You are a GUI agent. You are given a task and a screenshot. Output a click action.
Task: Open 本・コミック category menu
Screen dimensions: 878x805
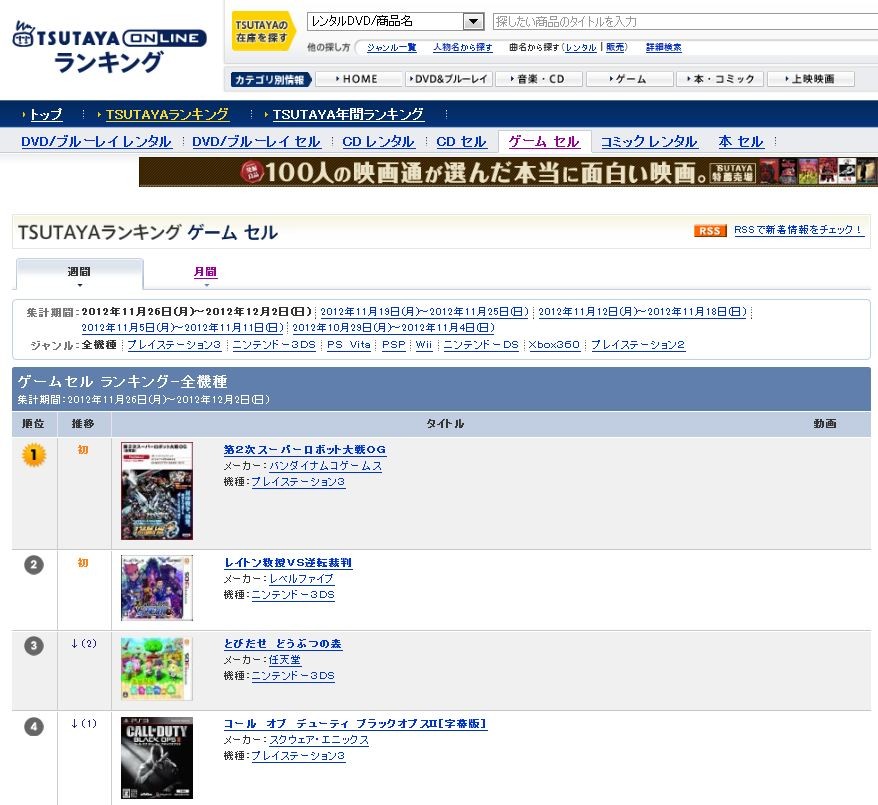(720, 79)
